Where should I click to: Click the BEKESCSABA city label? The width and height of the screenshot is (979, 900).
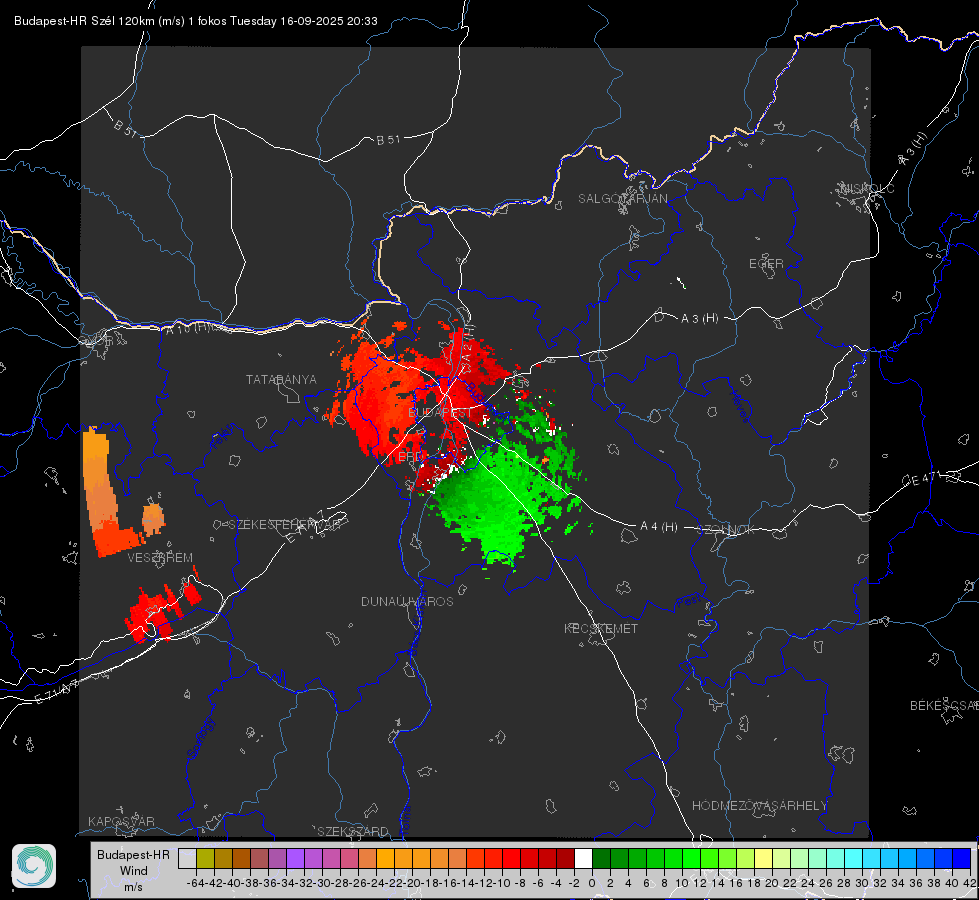[x=944, y=705]
